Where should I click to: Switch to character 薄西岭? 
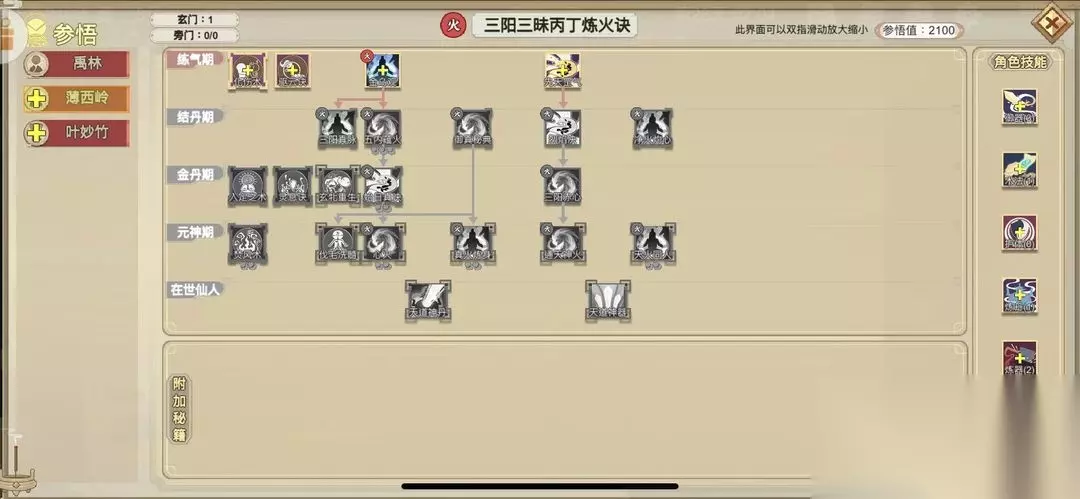(x=76, y=99)
